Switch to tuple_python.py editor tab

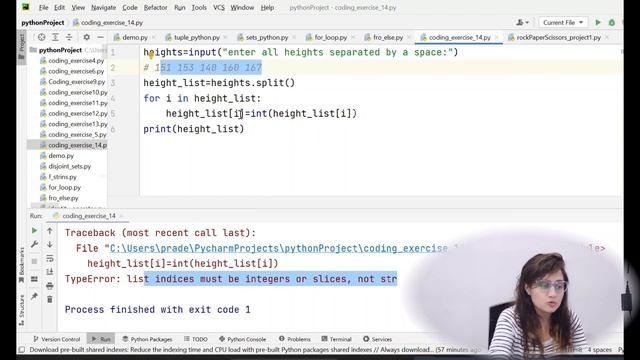tap(196, 37)
